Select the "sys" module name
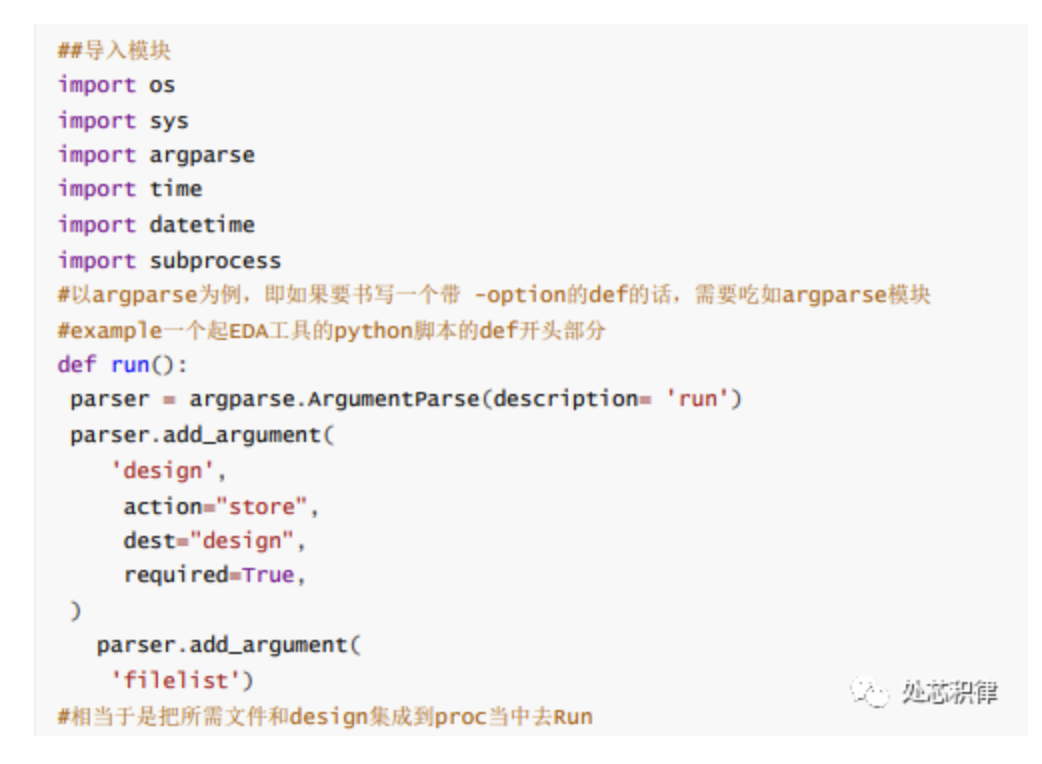Screen dimensions: 1042x764 pyautogui.click(x=169, y=121)
